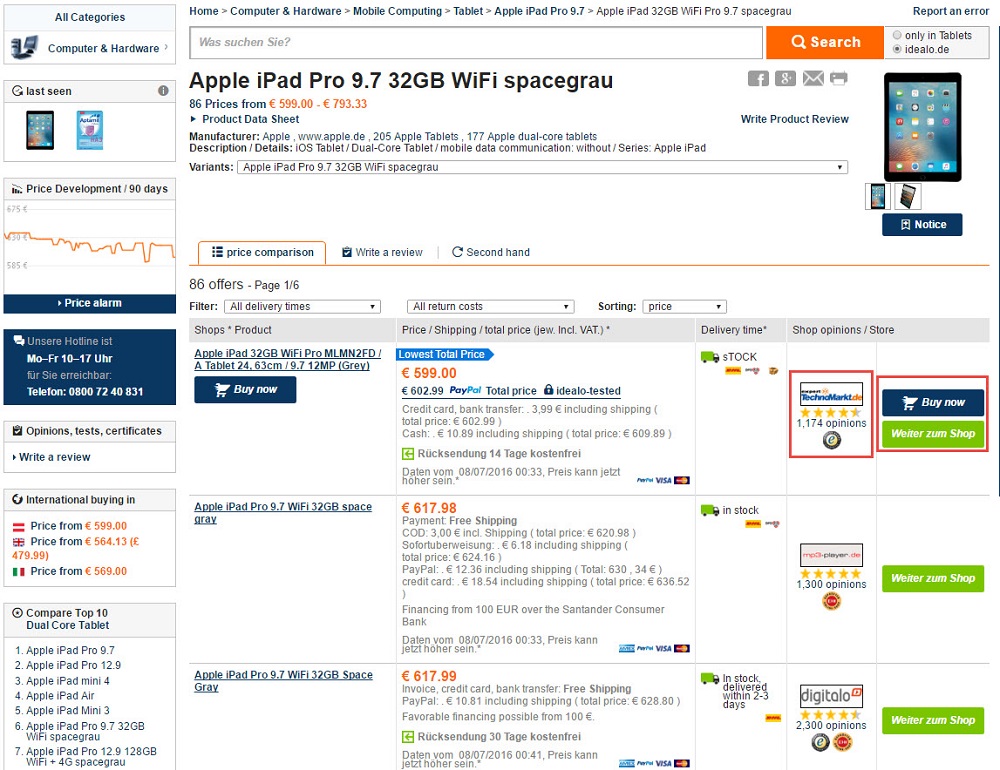This screenshot has height=770, width=1000.
Task: Click Weiter zum Shop for mp3-player.de offer
Action: pyautogui.click(x=933, y=579)
